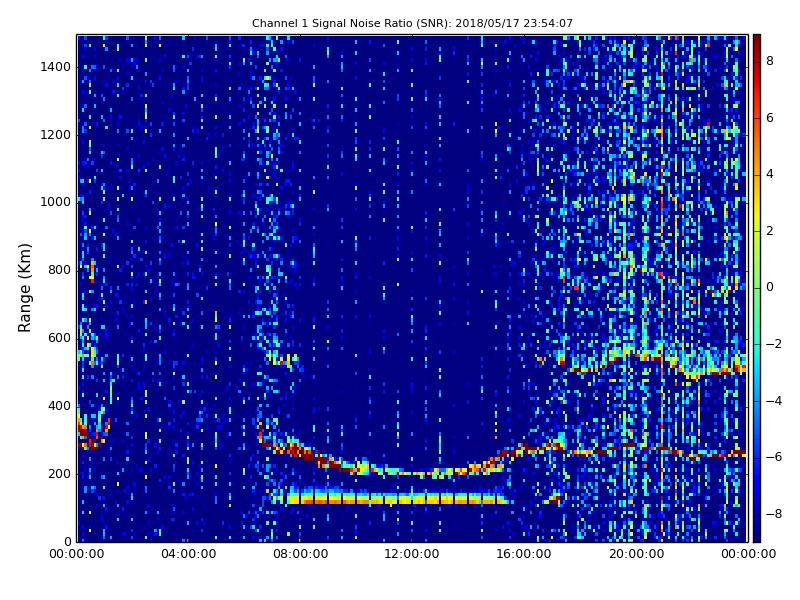
Task: Click the 1200 range tick label
Action: pyautogui.click(x=55, y=135)
